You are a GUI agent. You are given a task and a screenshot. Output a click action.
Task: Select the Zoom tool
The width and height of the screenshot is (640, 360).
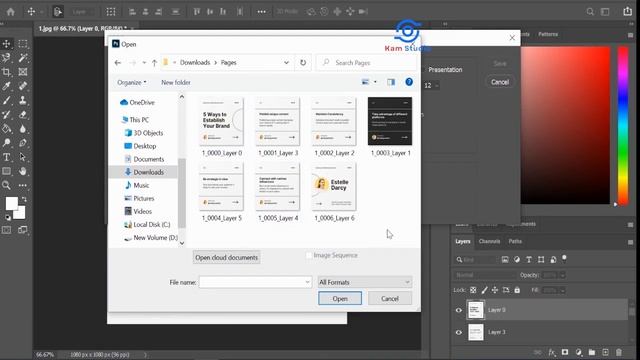click(7, 186)
